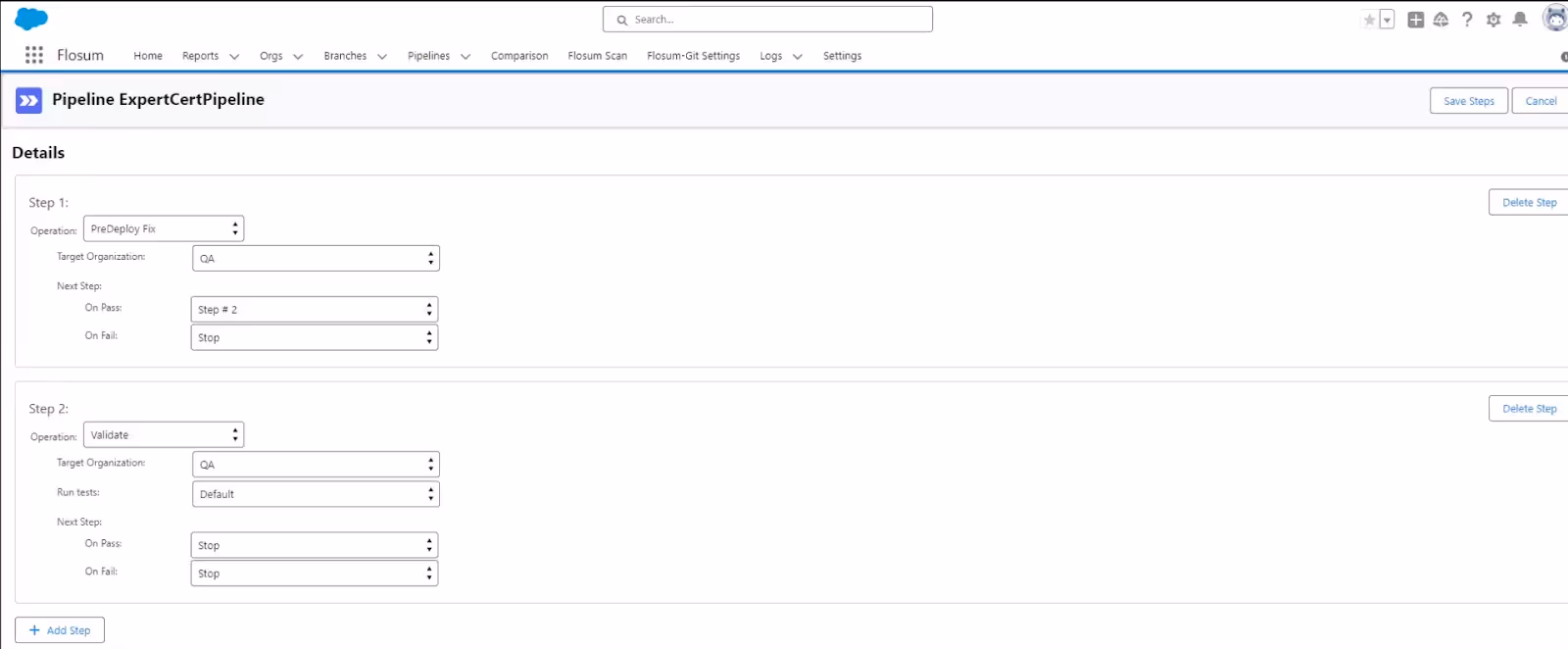Open the user profile avatar
This screenshot has width=1568, height=649.
point(1555,19)
